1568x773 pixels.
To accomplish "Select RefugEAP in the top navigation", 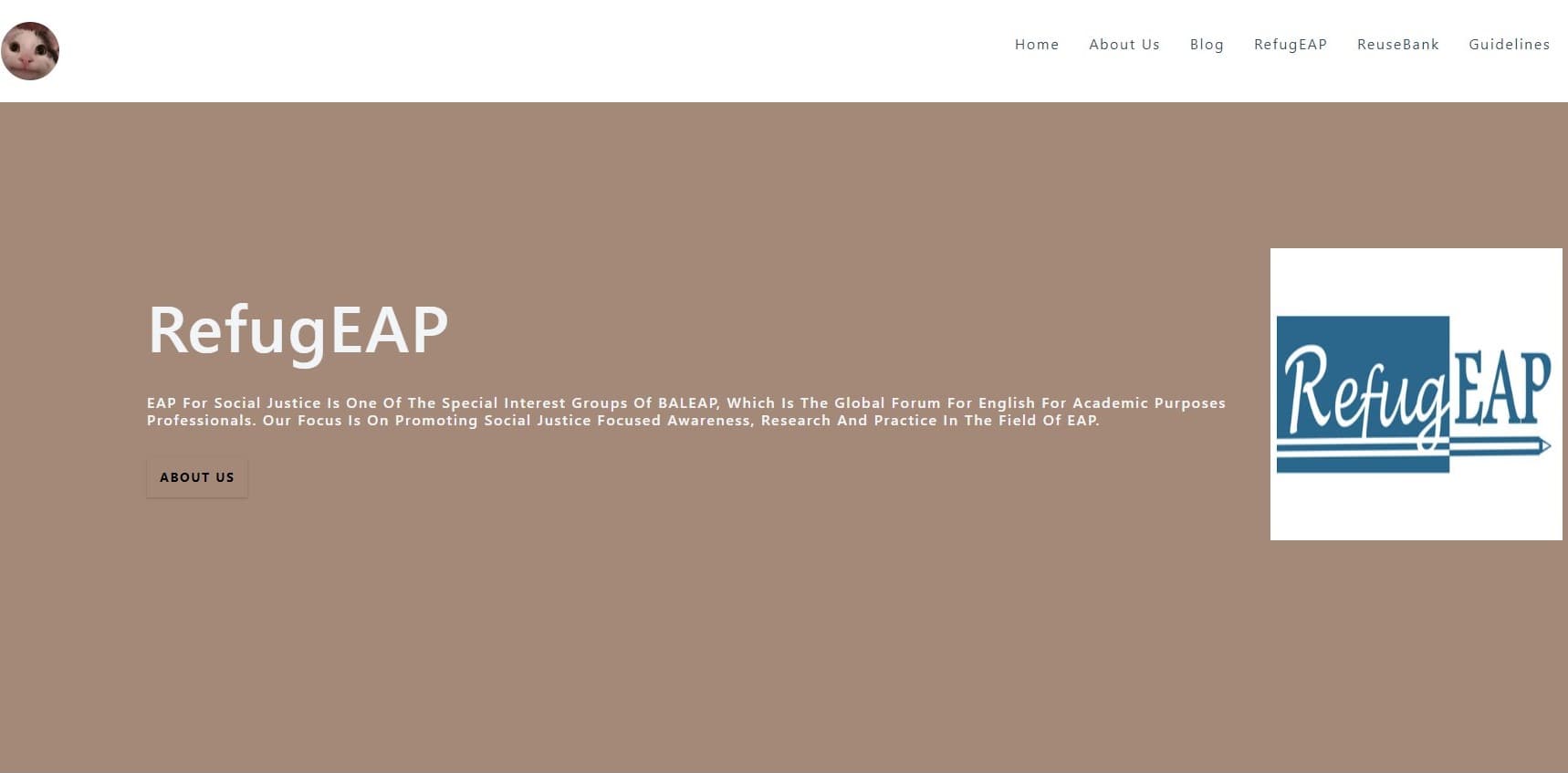I will (1291, 45).
